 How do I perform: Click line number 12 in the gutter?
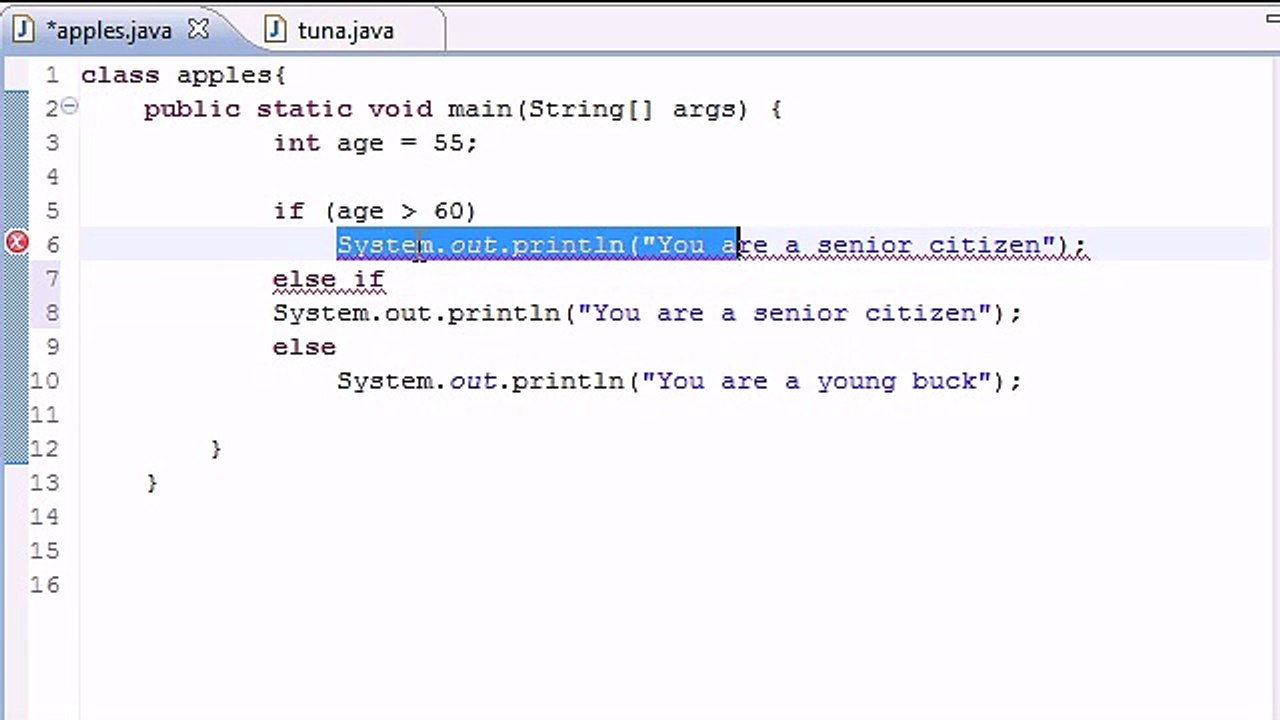click(44, 449)
